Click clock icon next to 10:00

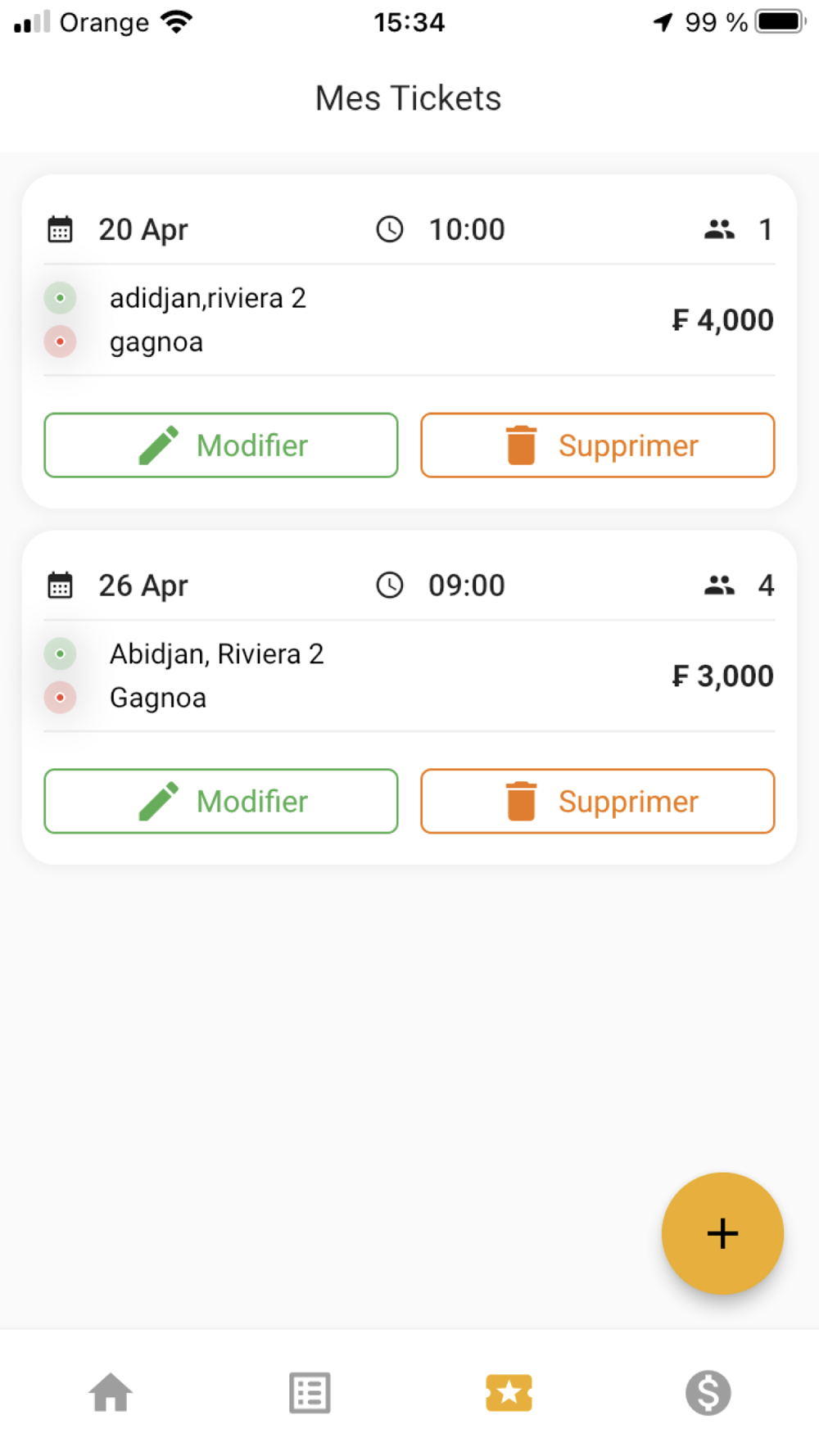(390, 229)
